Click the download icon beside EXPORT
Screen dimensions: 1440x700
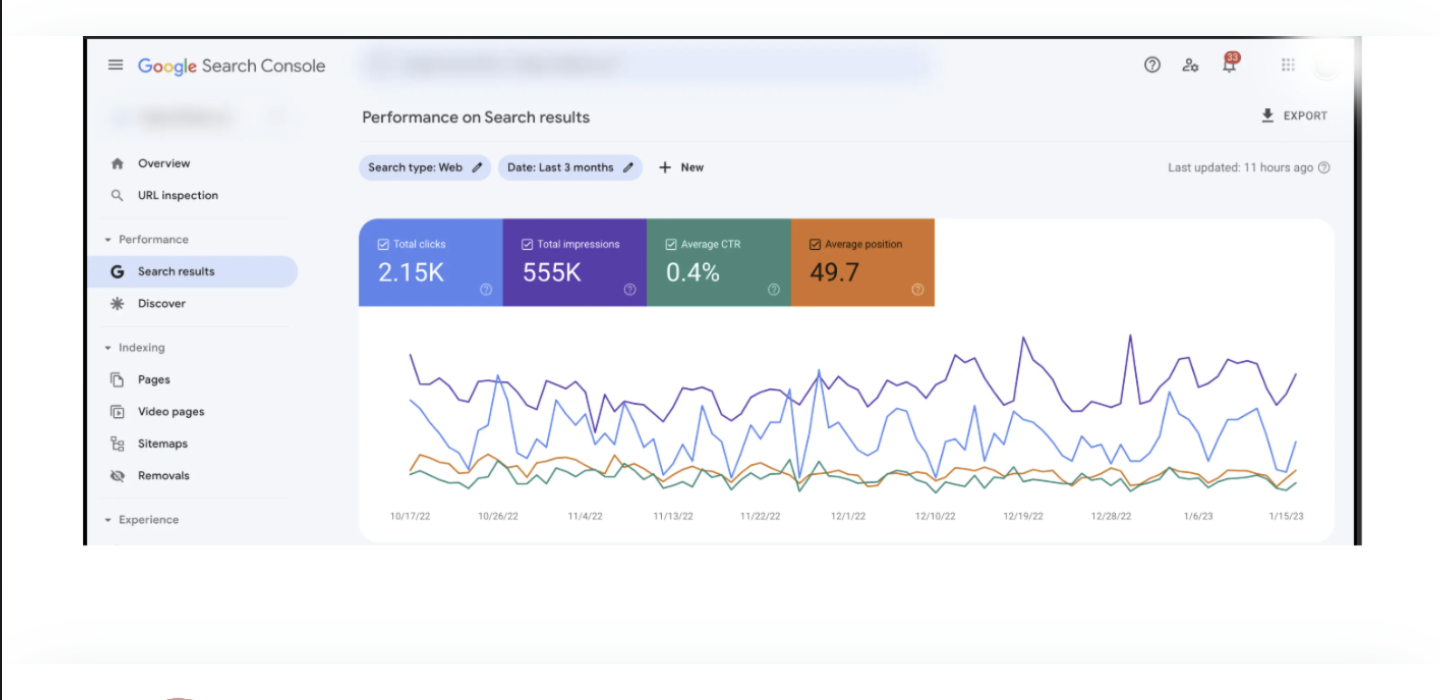(x=1268, y=116)
